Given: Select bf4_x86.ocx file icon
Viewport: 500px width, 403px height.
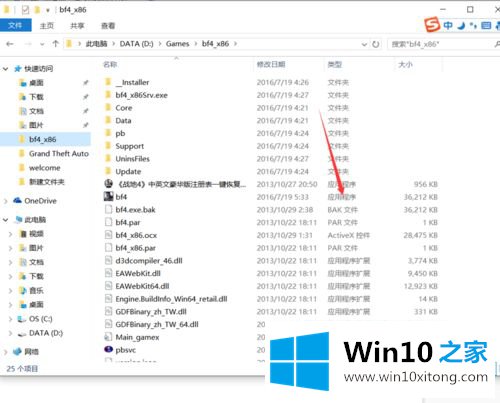Looking at the screenshot, I should click(x=108, y=235).
